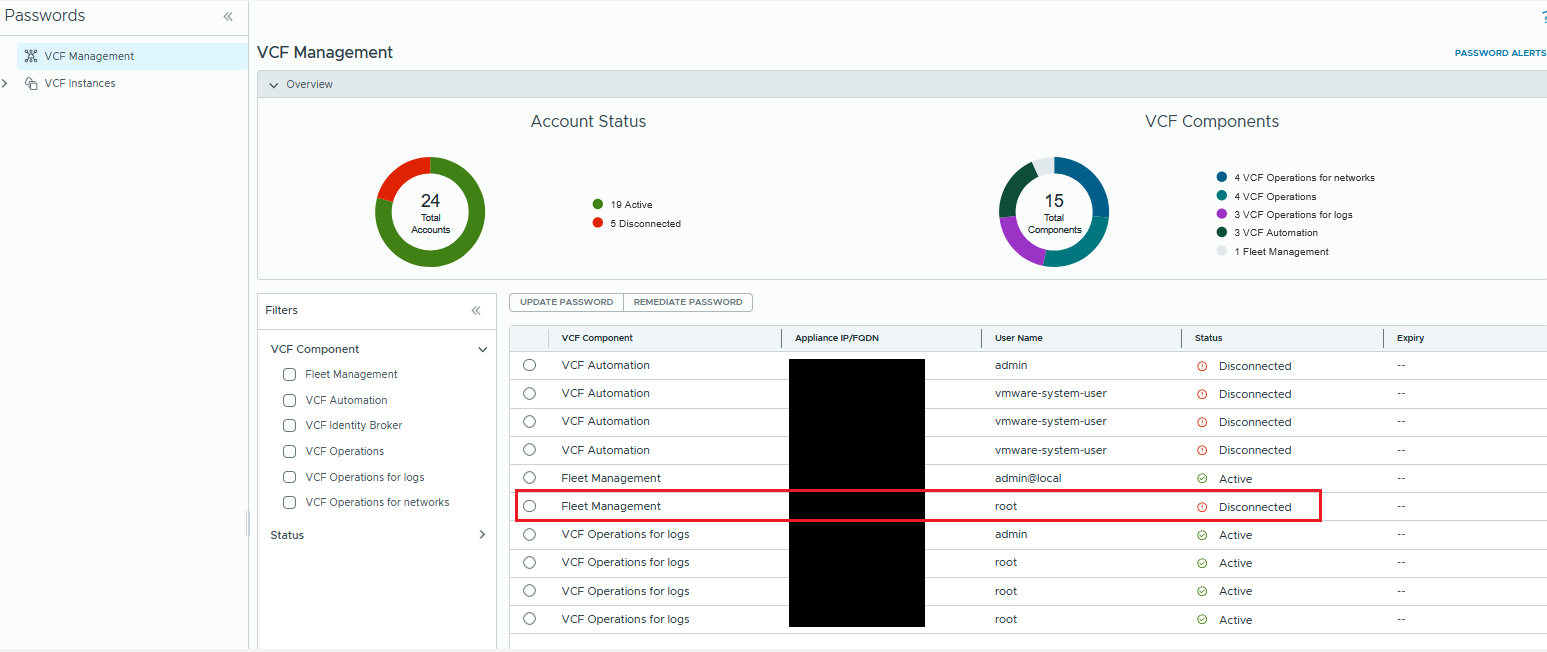This screenshot has height=652, width=1547.
Task: Click the '4 VCF Operations for networks' legend entry
Action: (x=1304, y=178)
